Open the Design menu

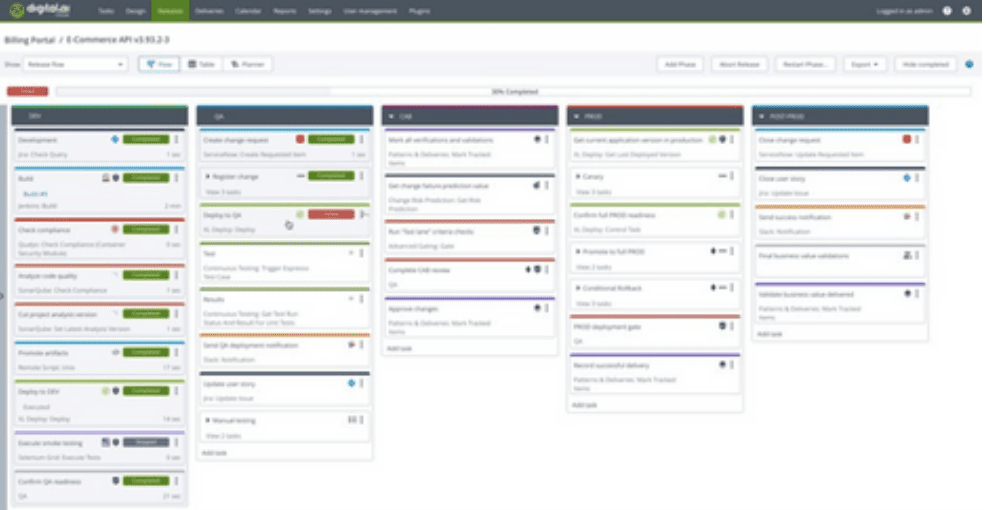[135, 11]
